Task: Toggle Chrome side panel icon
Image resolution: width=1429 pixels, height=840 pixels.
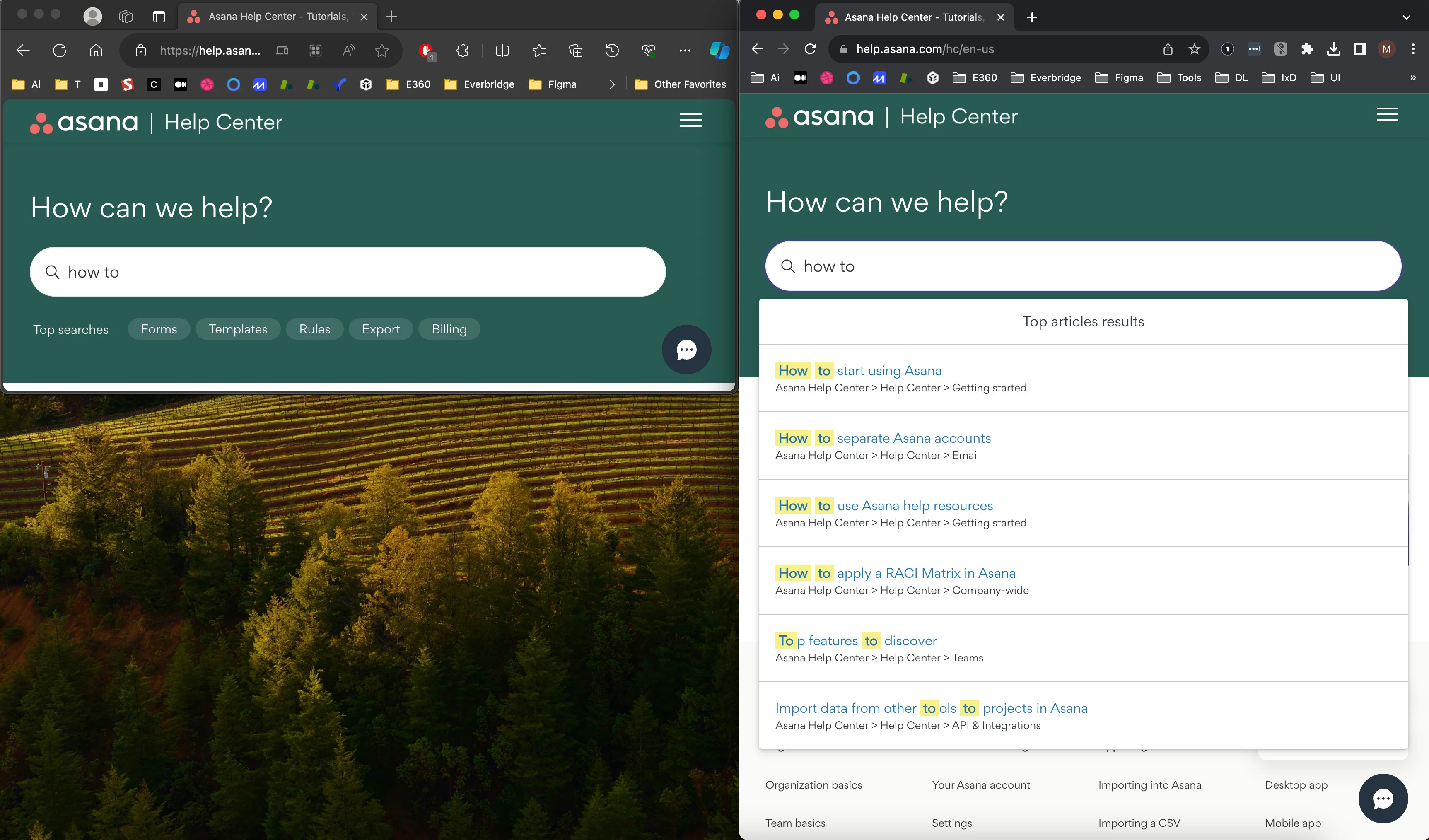Action: (1360, 49)
